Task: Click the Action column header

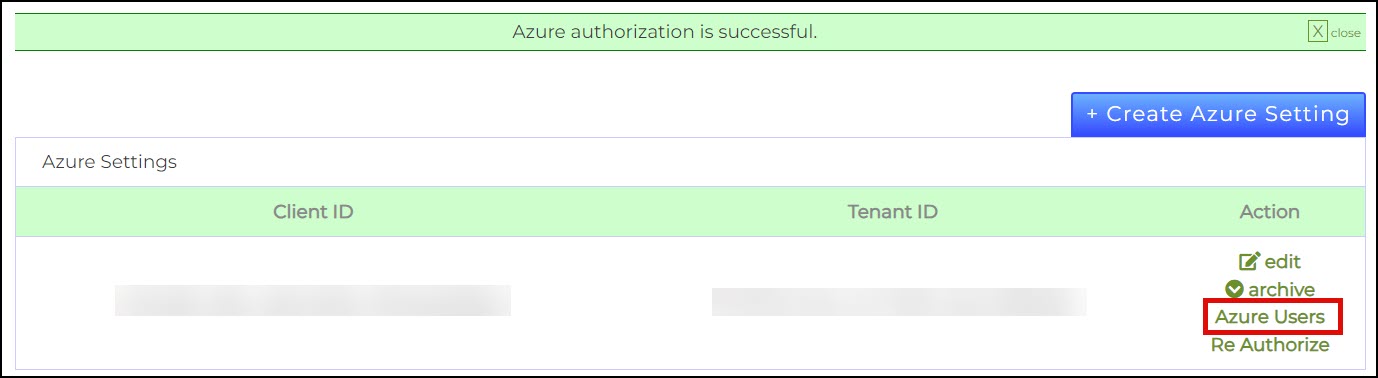Action: (x=1270, y=212)
